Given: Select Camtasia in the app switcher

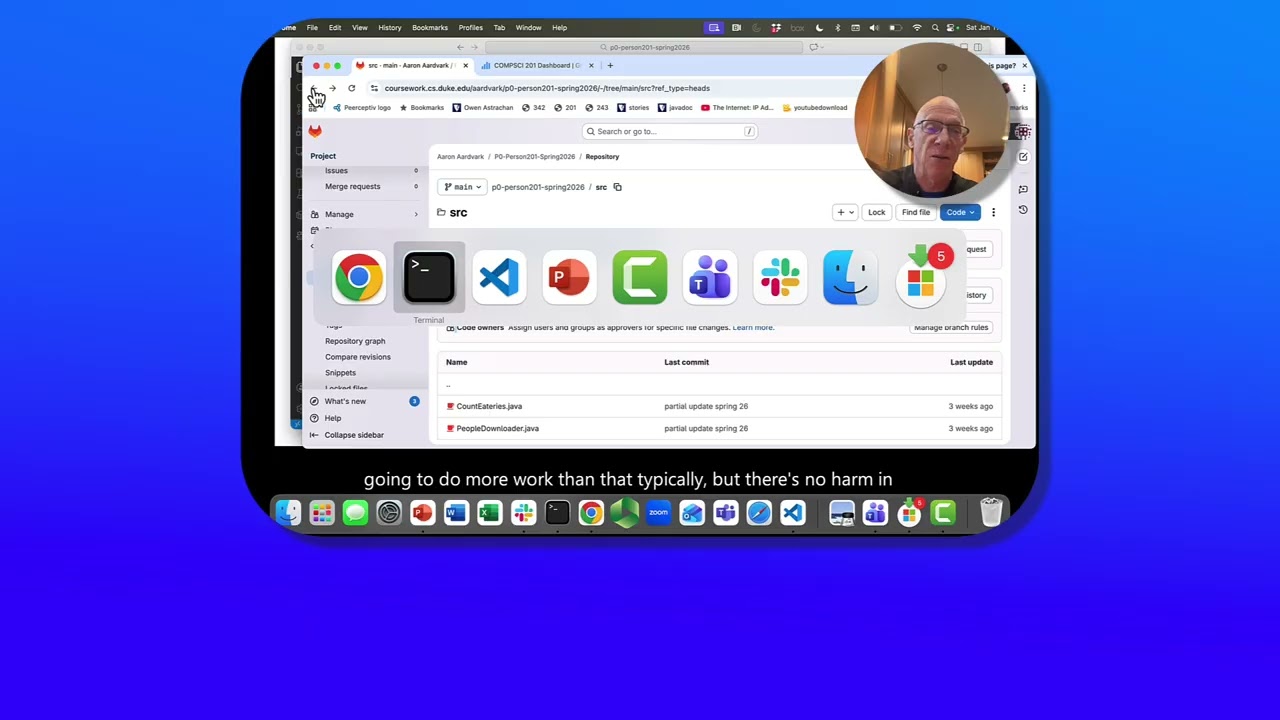Looking at the screenshot, I should (640, 277).
